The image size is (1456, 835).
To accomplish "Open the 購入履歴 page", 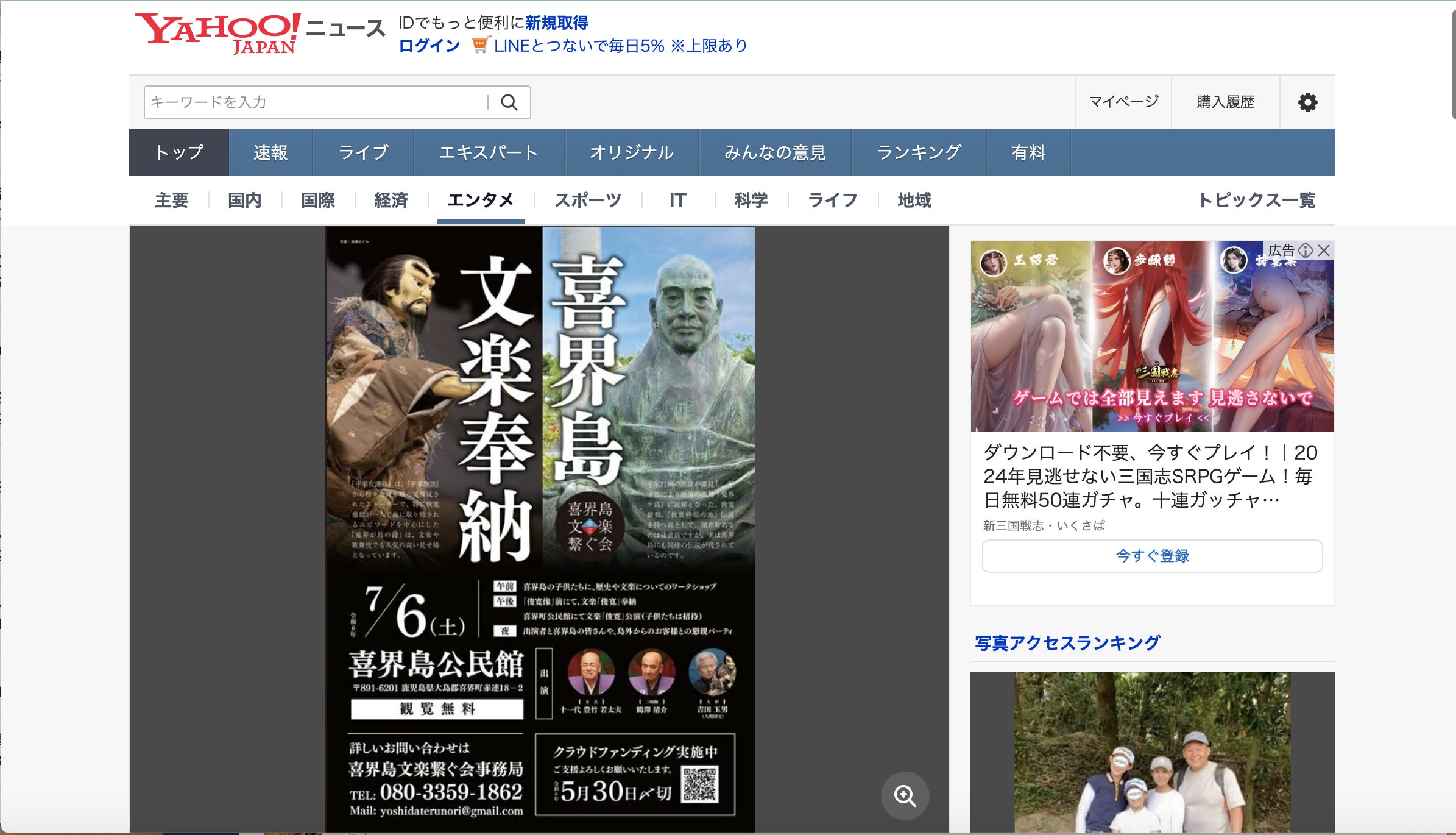I will click(x=1225, y=102).
